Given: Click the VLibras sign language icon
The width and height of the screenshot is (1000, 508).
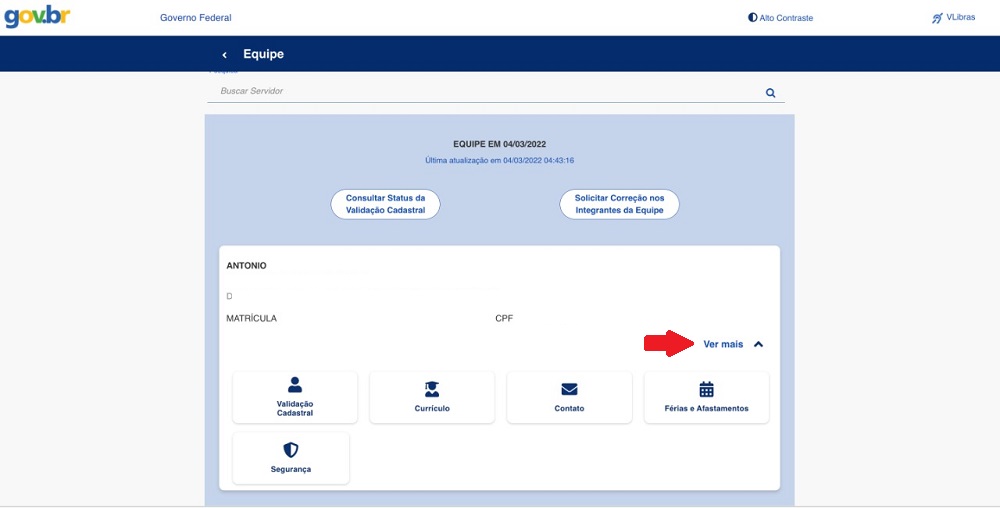Looking at the screenshot, I should click(937, 18).
